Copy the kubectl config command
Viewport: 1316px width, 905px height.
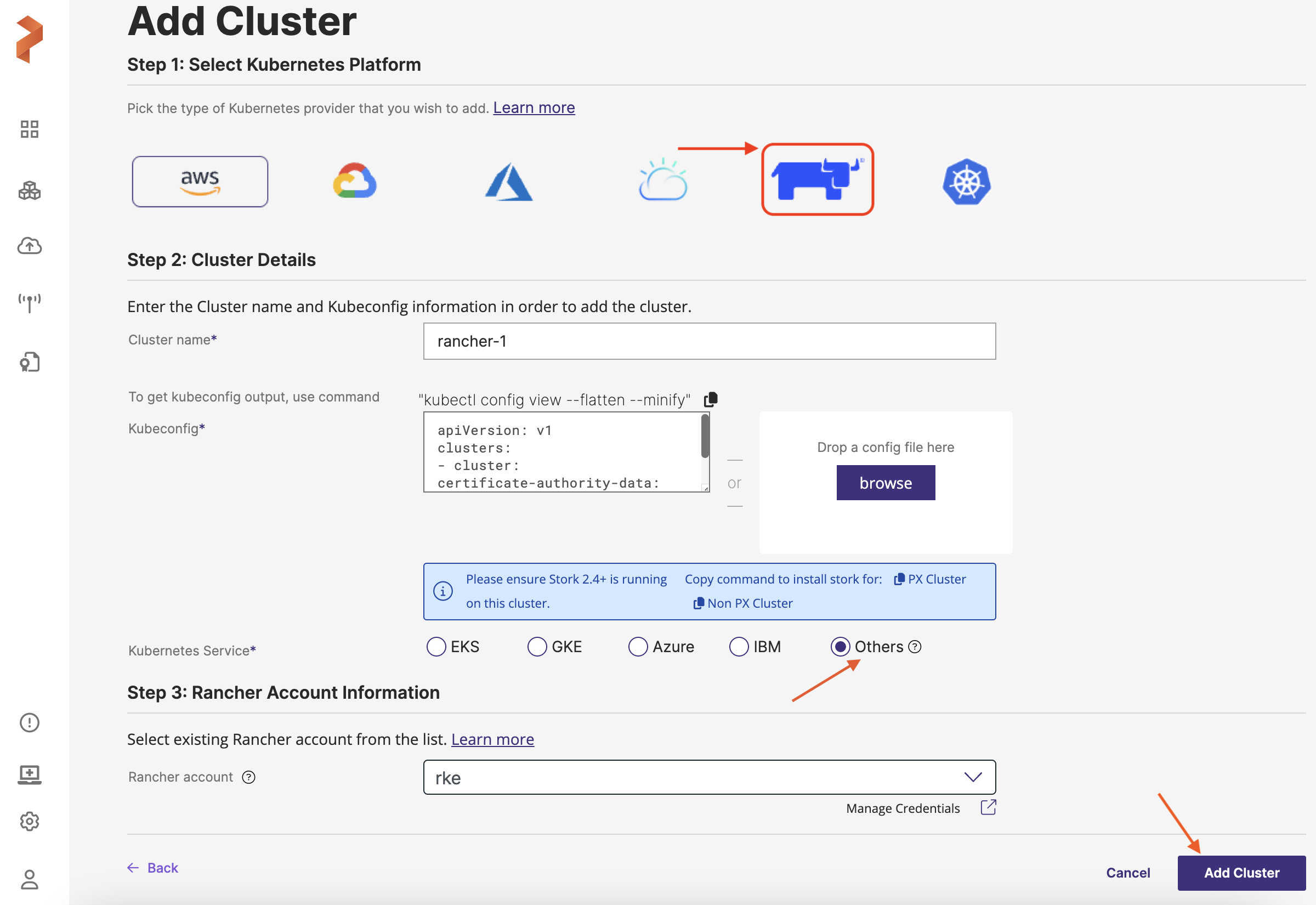[x=710, y=400]
